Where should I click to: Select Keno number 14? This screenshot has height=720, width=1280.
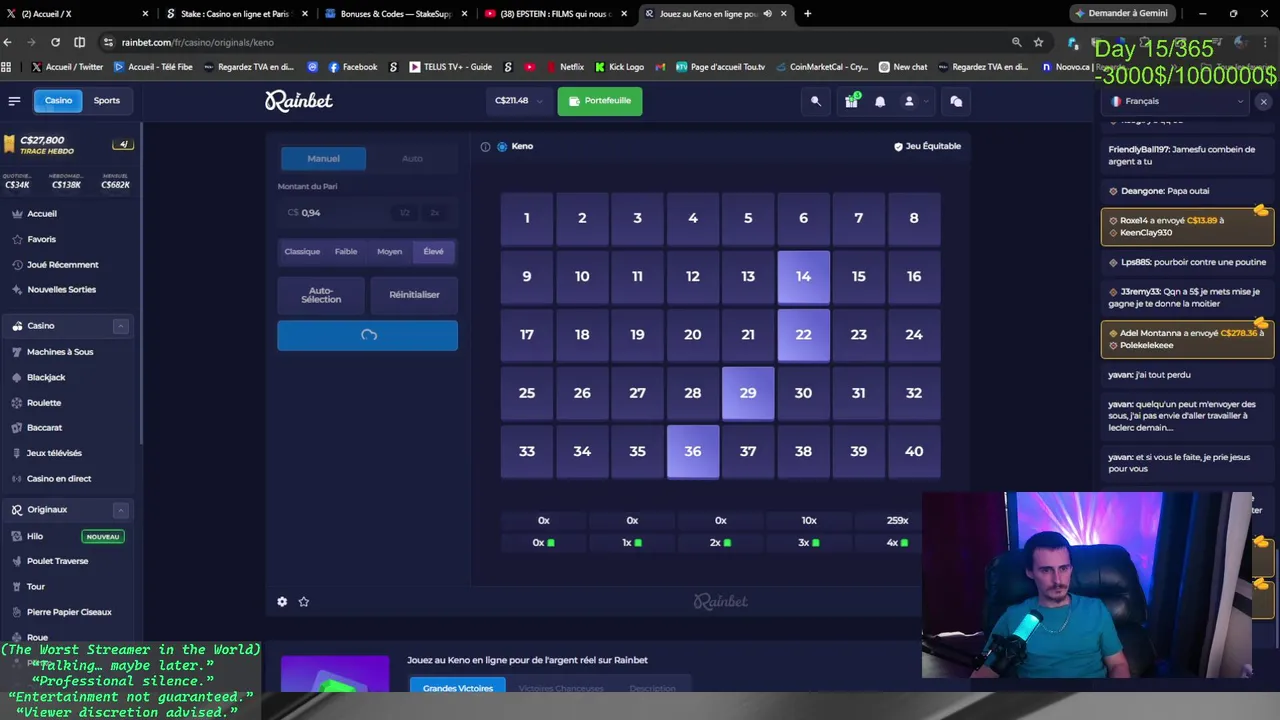tap(803, 276)
